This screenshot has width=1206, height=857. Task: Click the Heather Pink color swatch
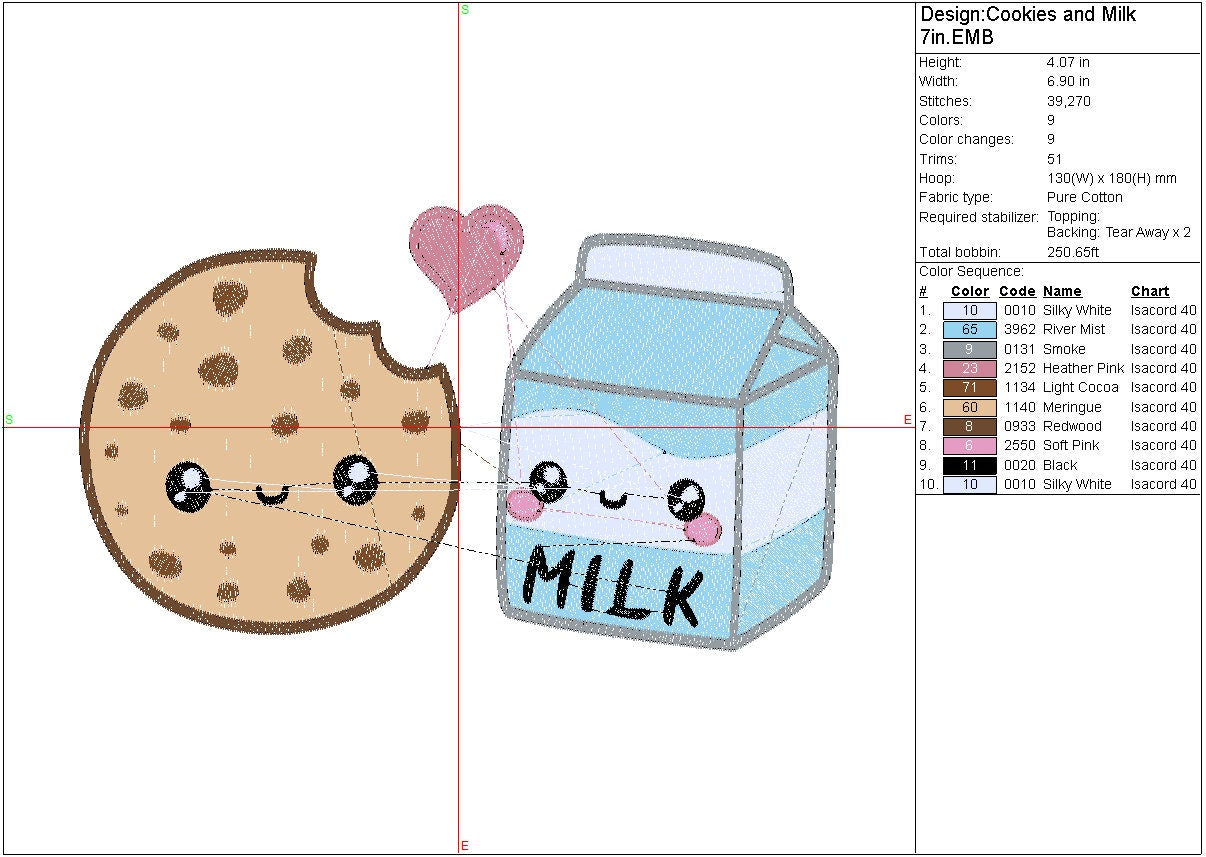coord(969,369)
